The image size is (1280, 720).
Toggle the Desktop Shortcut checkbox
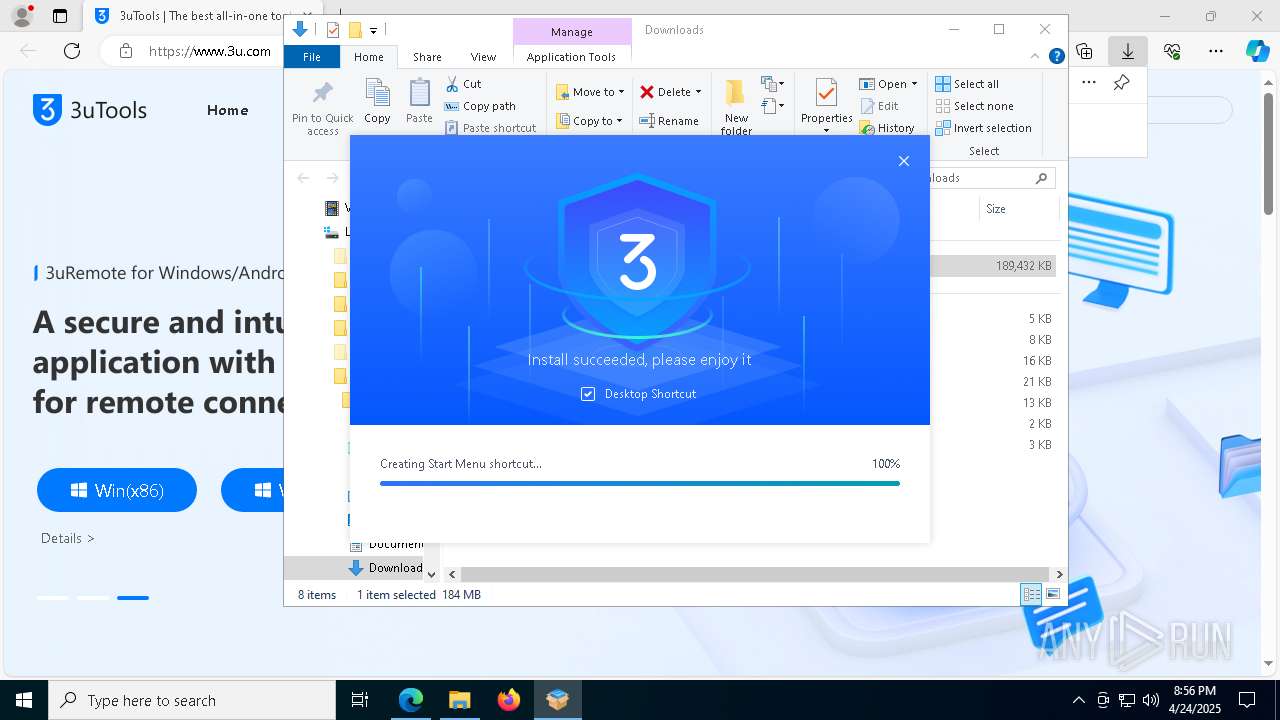[x=588, y=394]
